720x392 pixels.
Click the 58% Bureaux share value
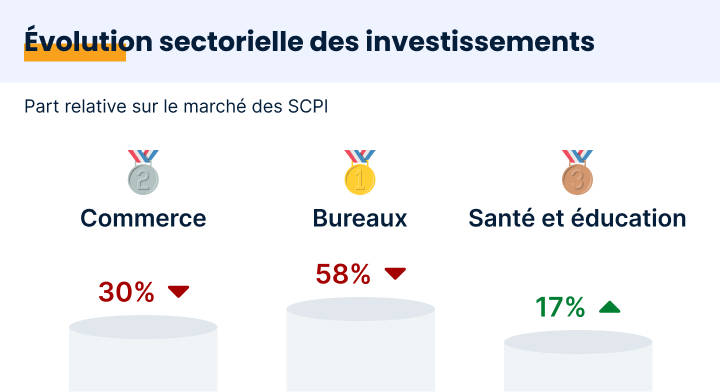343,274
